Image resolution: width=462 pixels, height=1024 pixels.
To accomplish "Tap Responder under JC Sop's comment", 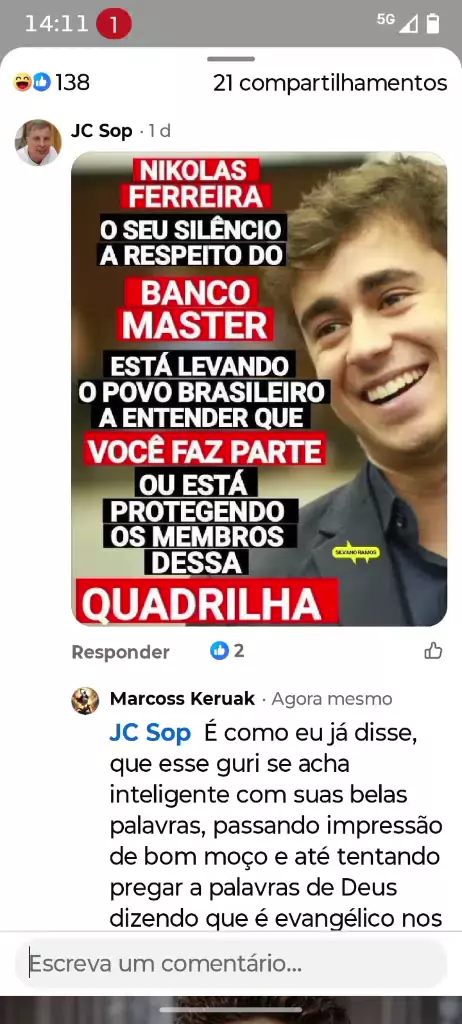I will tap(120, 652).
